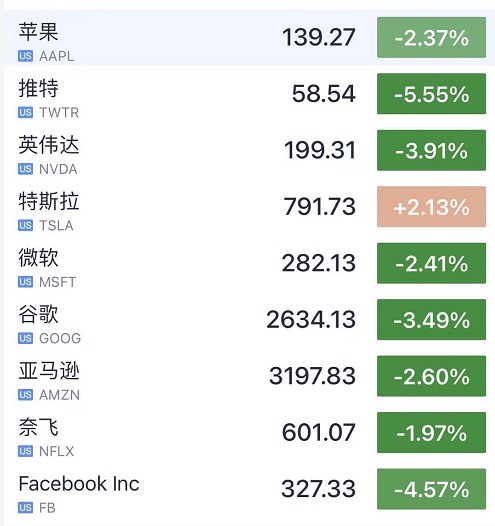Tap the -5.55% change badge for Twitter

point(431,94)
